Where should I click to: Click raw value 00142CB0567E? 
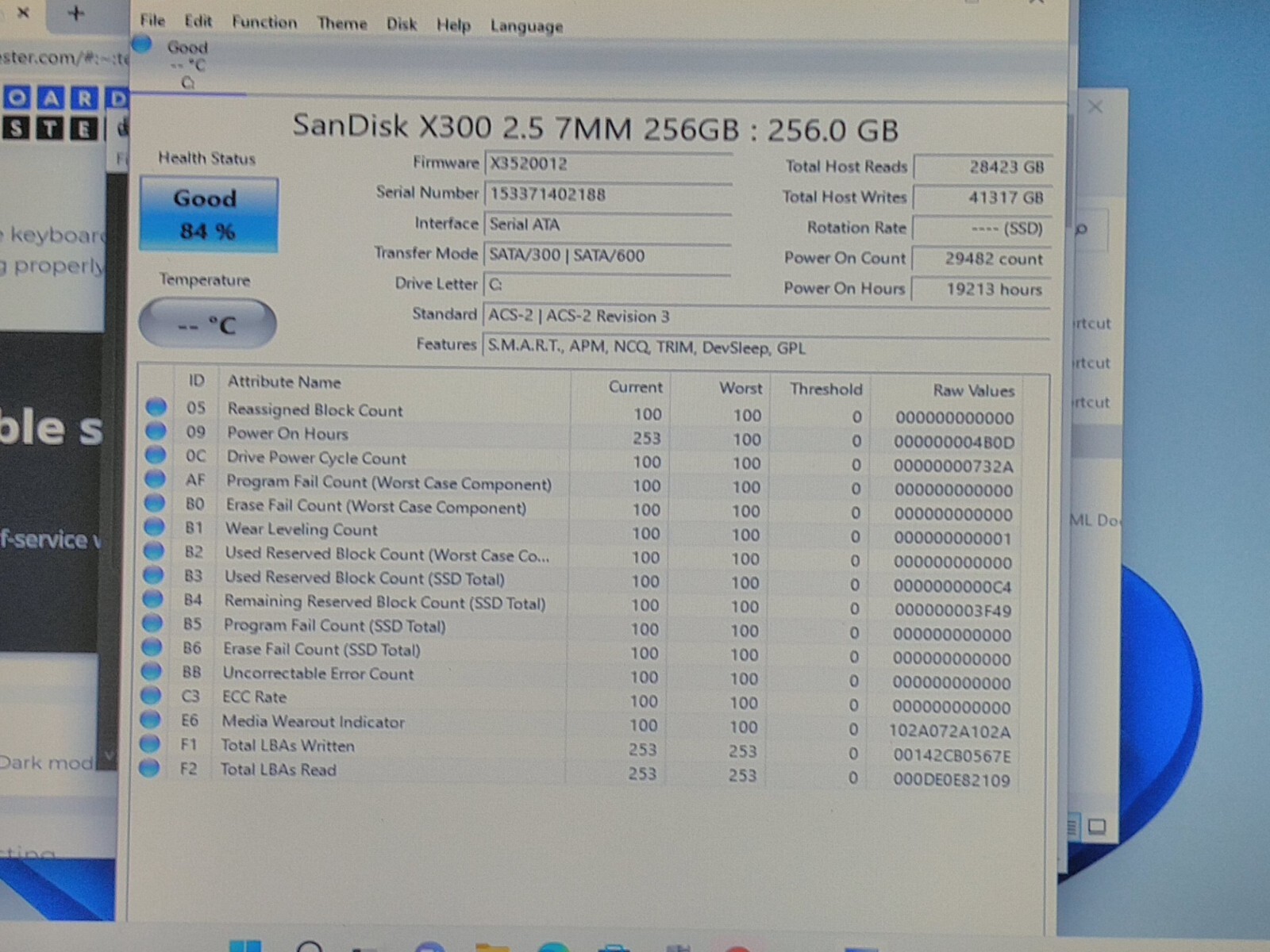[x=952, y=756]
